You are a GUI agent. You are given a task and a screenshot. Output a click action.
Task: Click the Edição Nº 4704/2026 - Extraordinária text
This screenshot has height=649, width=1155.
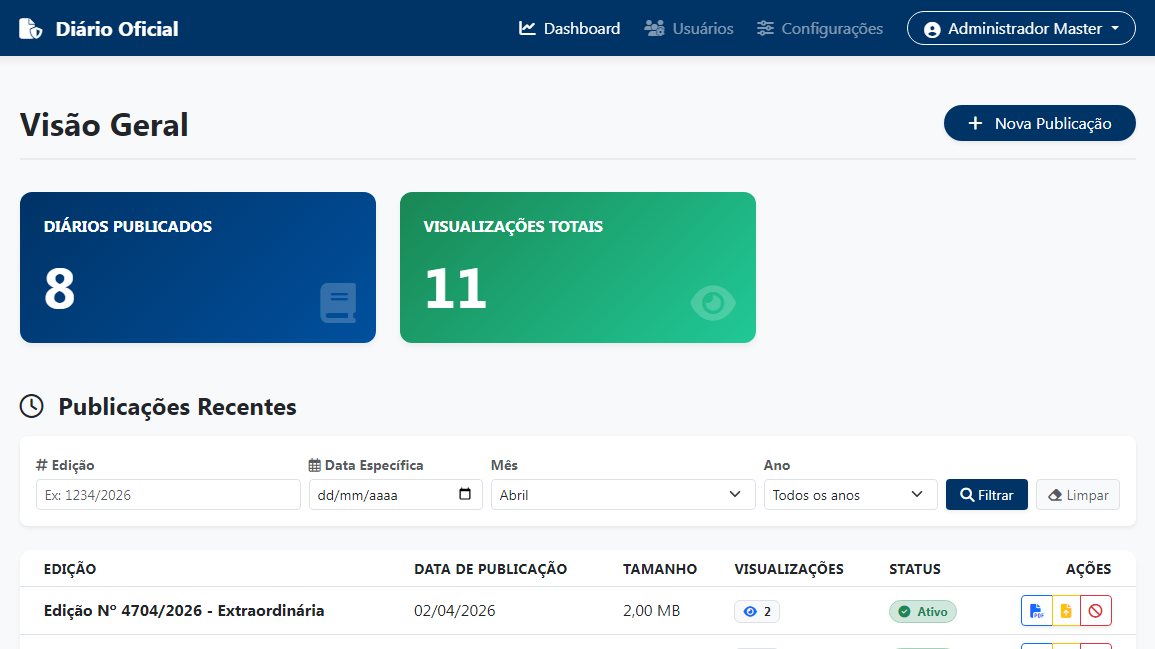[x=184, y=611]
